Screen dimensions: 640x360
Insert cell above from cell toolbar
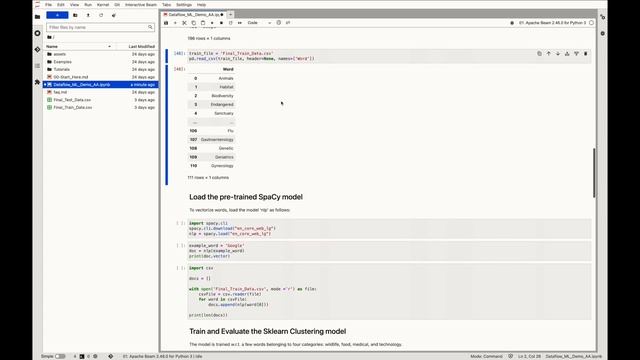(567, 53)
